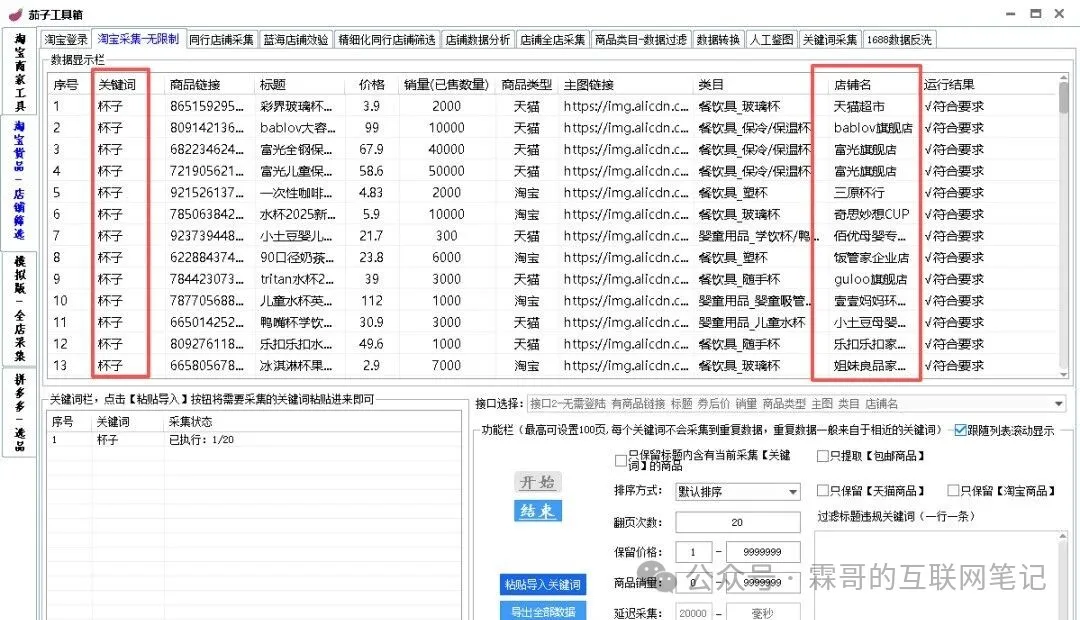This screenshot has height=620, width=1080.
Task: Click the 开始 start button
Action: tap(538, 482)
